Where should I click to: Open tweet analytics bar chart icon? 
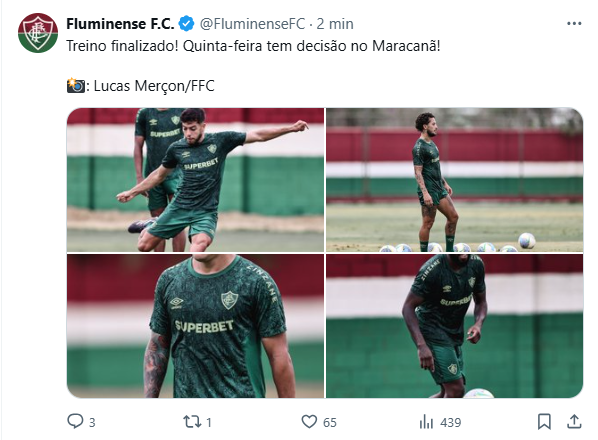pyautogui.click(x=426, y=422)
